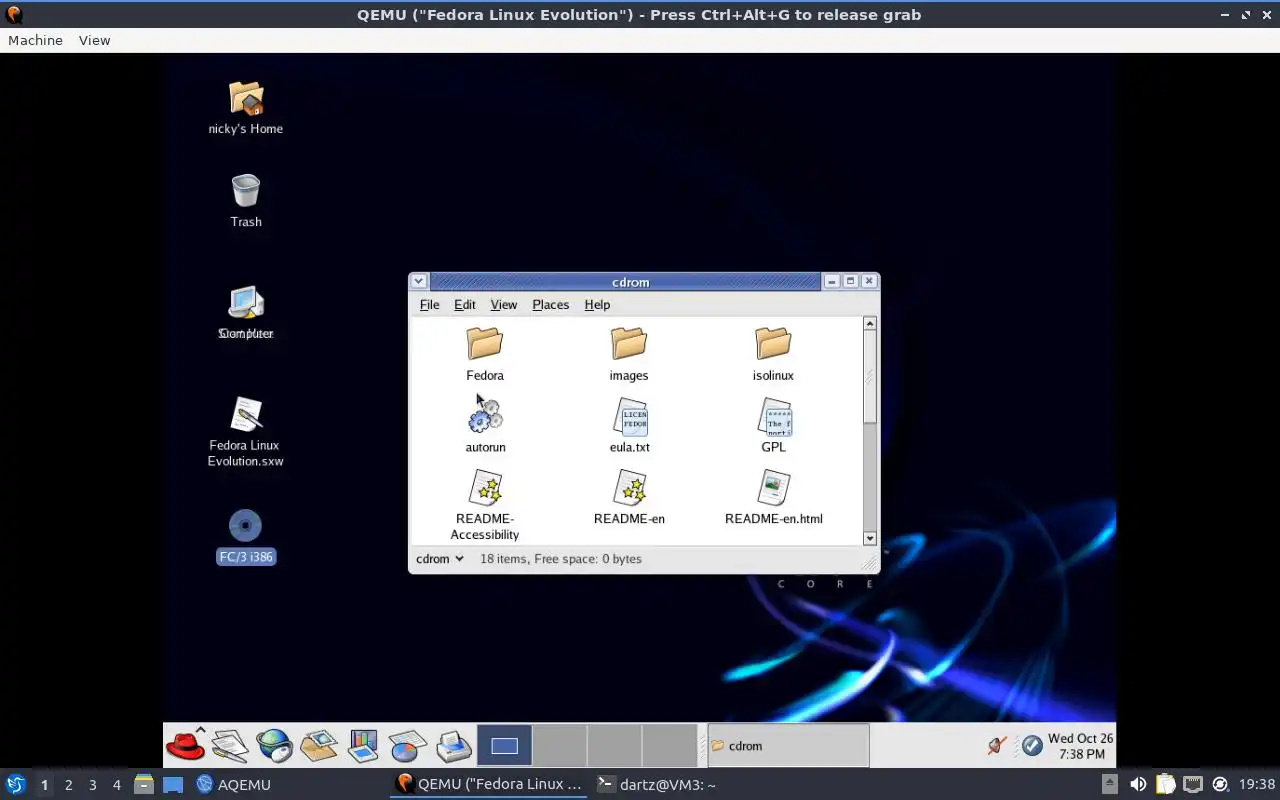Expand the cdrom location dropdown
Screen dimensions: 1280x800
[x=440, y=559]
